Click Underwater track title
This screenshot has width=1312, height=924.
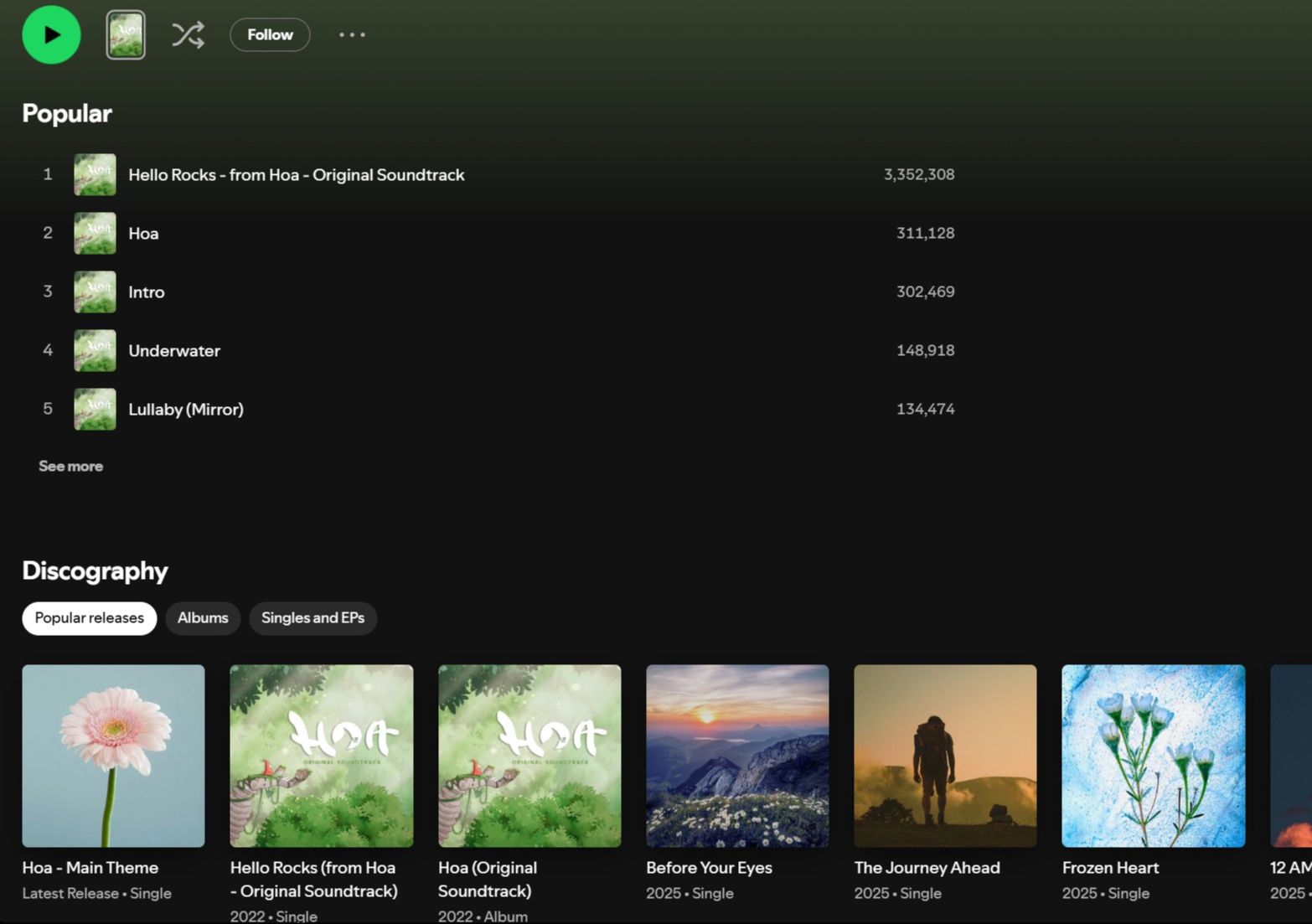coord(174,351)
